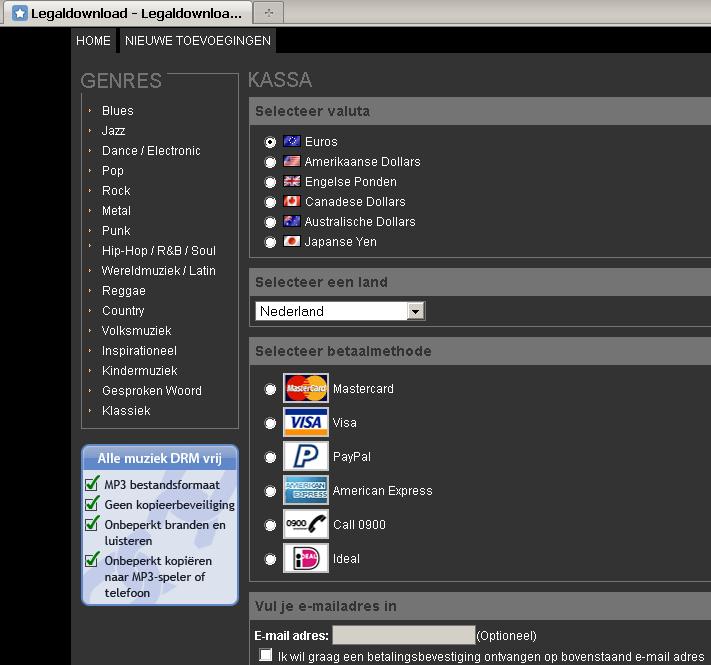The image size is (711, 665).
Task: Select Amerikaanse Dollars radio button
Action: pos(270,162)
